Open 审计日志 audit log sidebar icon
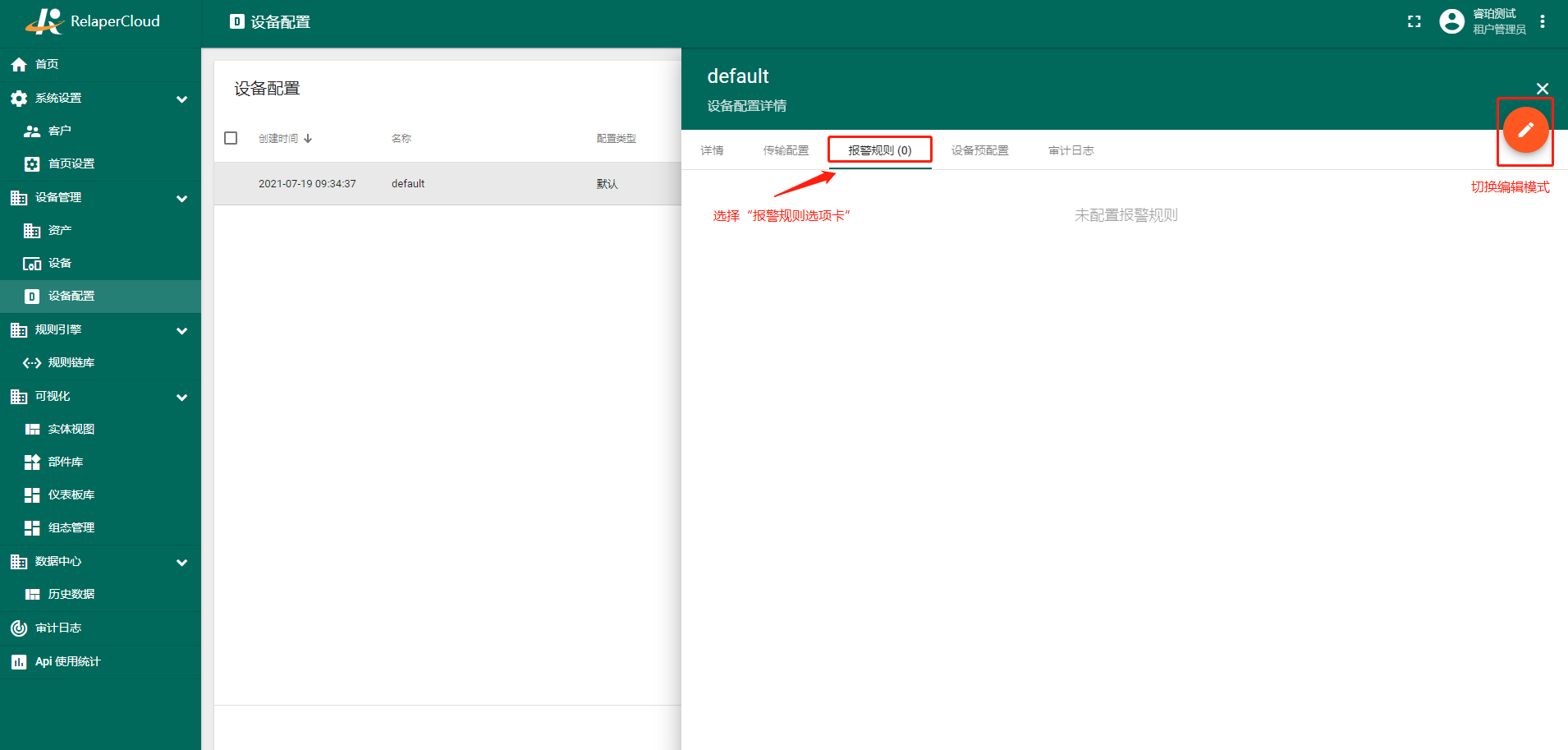Viewport: 1568px width, 750px height. coord(19,628)
